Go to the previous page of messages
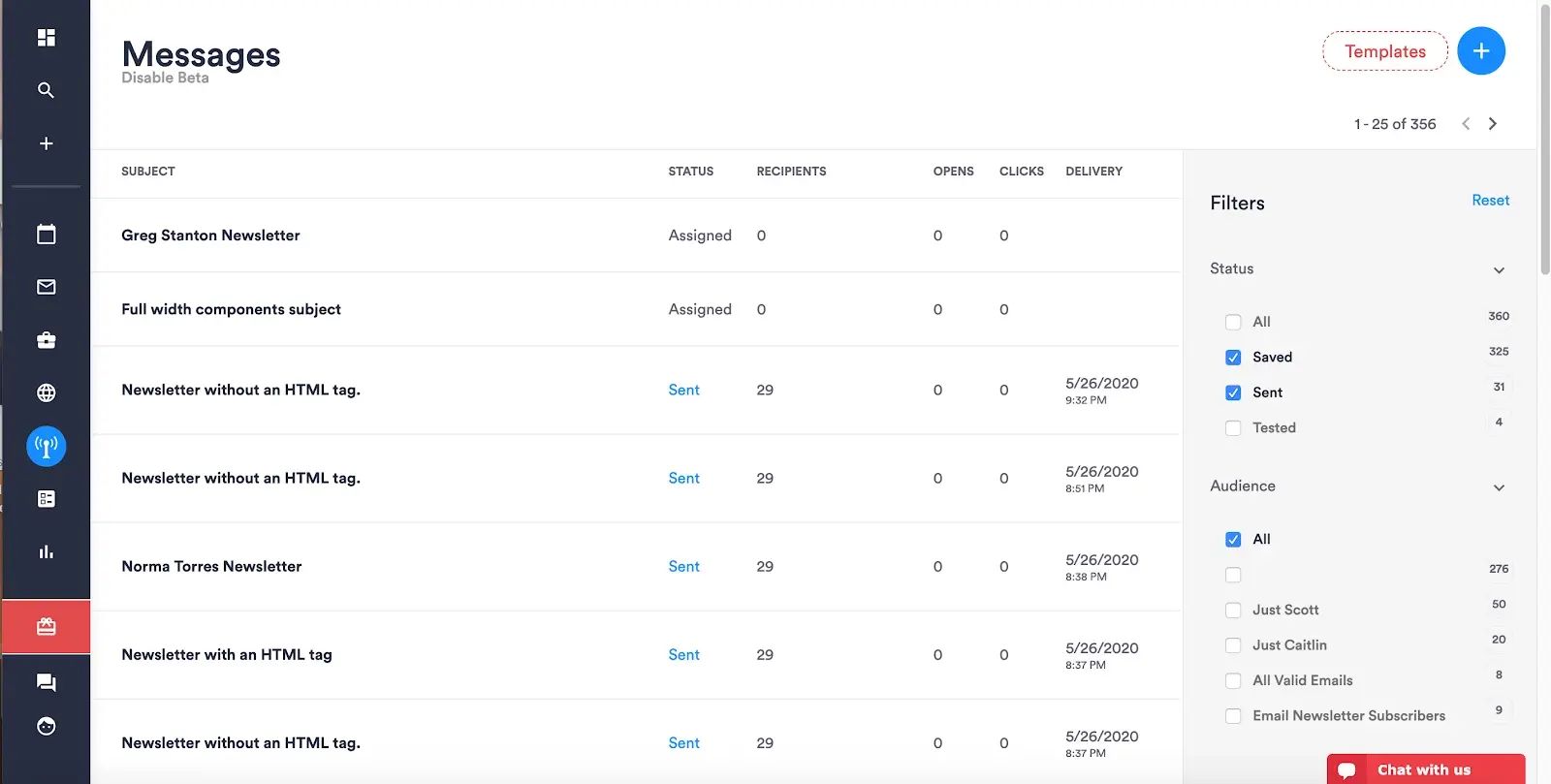The width and height of the screenshot is (1551, 784). click(x=1466, y=124)
